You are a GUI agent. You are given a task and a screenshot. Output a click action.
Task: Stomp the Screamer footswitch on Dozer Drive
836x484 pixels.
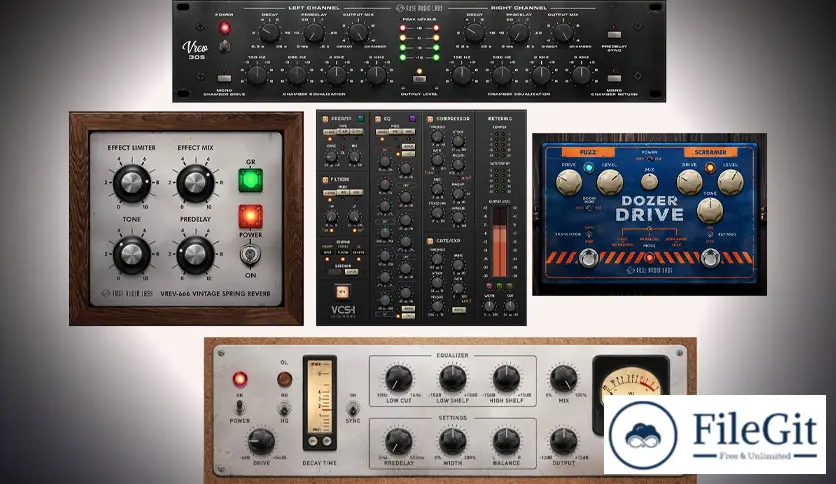pos(711,259)
